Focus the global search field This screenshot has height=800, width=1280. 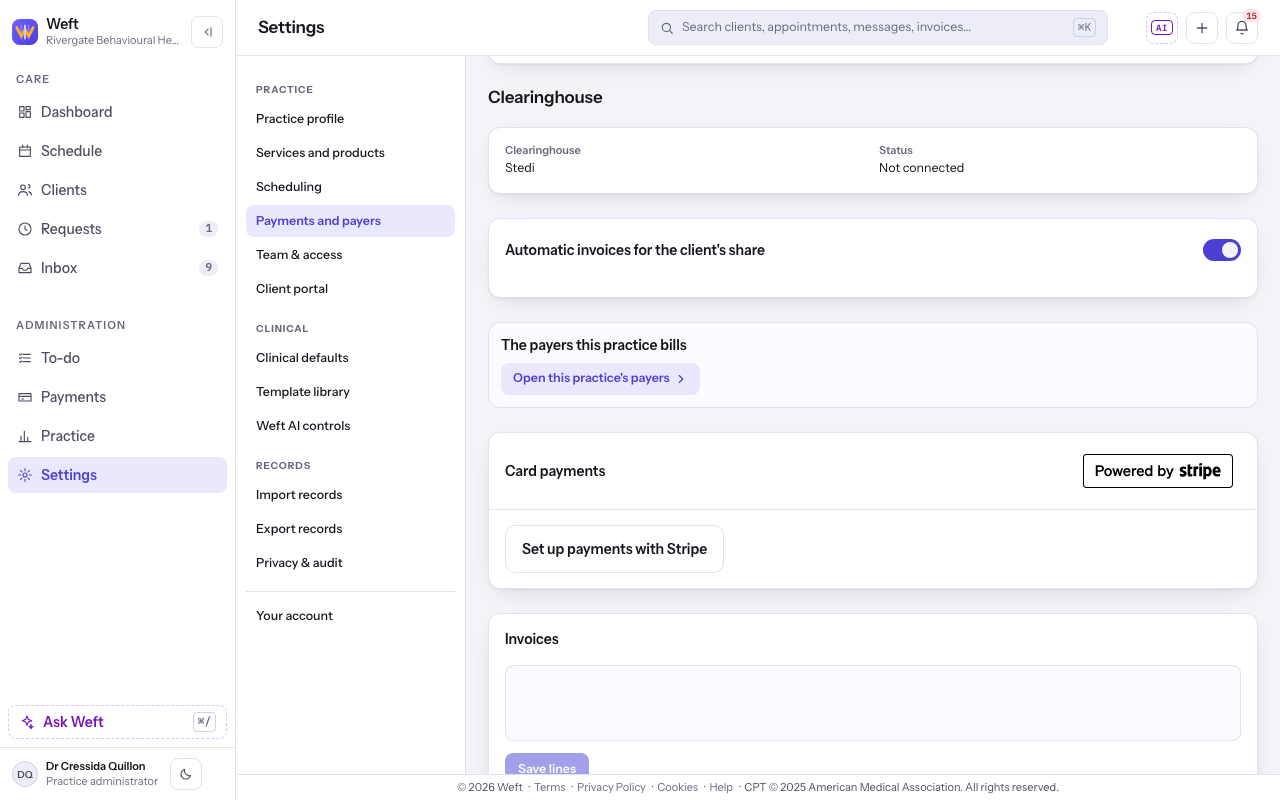(878, 28)
